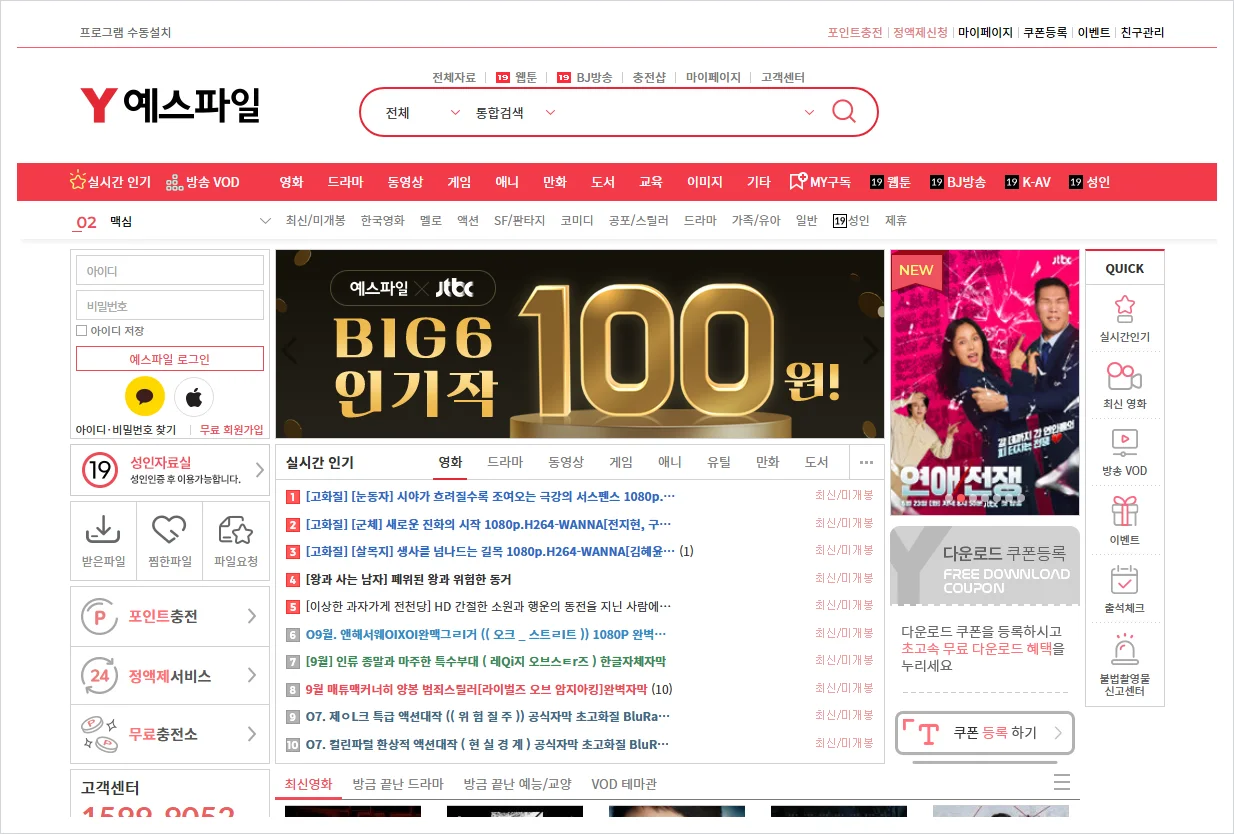Open MY구독 bookmark item
The width and height of the screenshot is (1234, 834).
pyautogui.click(x=820, y=182)
